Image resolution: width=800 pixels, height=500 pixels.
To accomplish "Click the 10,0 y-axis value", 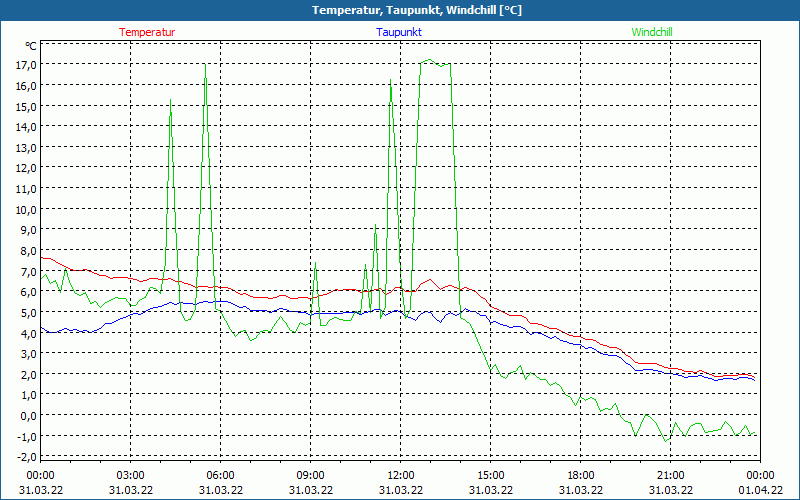I will (x=27, y=210).
